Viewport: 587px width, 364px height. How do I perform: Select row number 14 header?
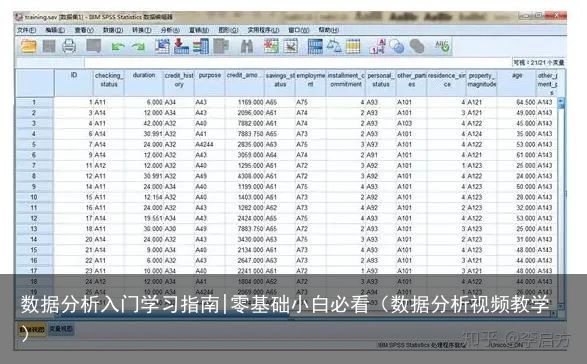[x=34, y=239]
